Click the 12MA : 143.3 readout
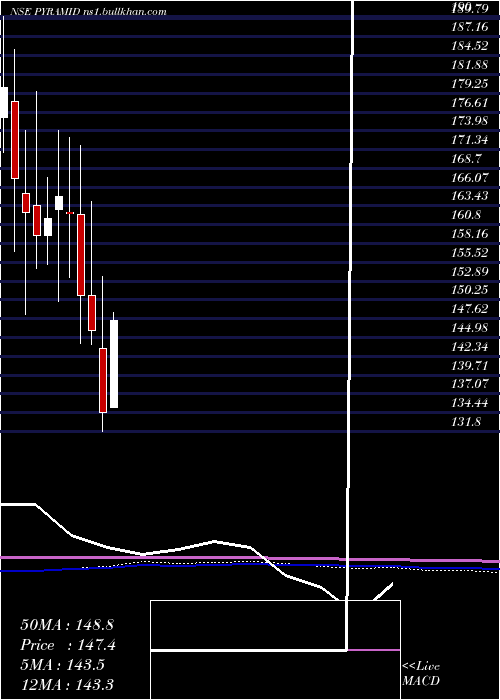 click(x=66, y=684)
